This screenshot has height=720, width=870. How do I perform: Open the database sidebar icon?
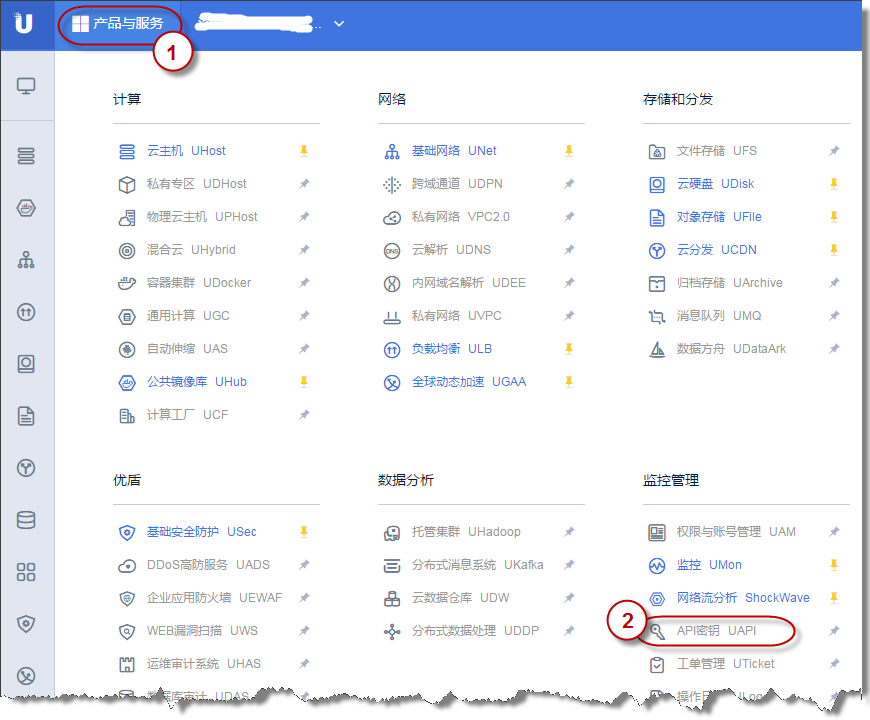[26, 520]
